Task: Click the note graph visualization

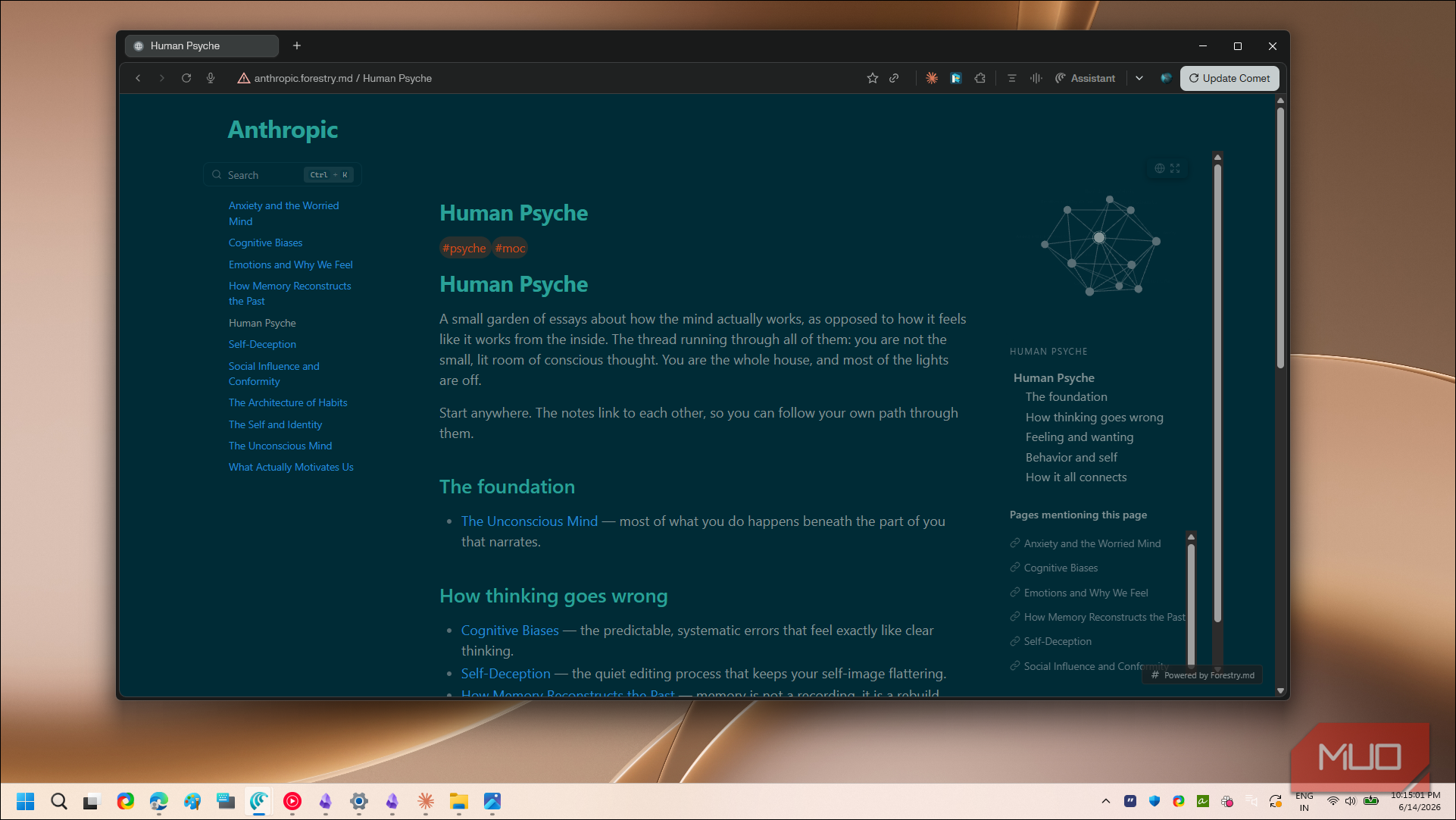Action: click(1100, 245)
